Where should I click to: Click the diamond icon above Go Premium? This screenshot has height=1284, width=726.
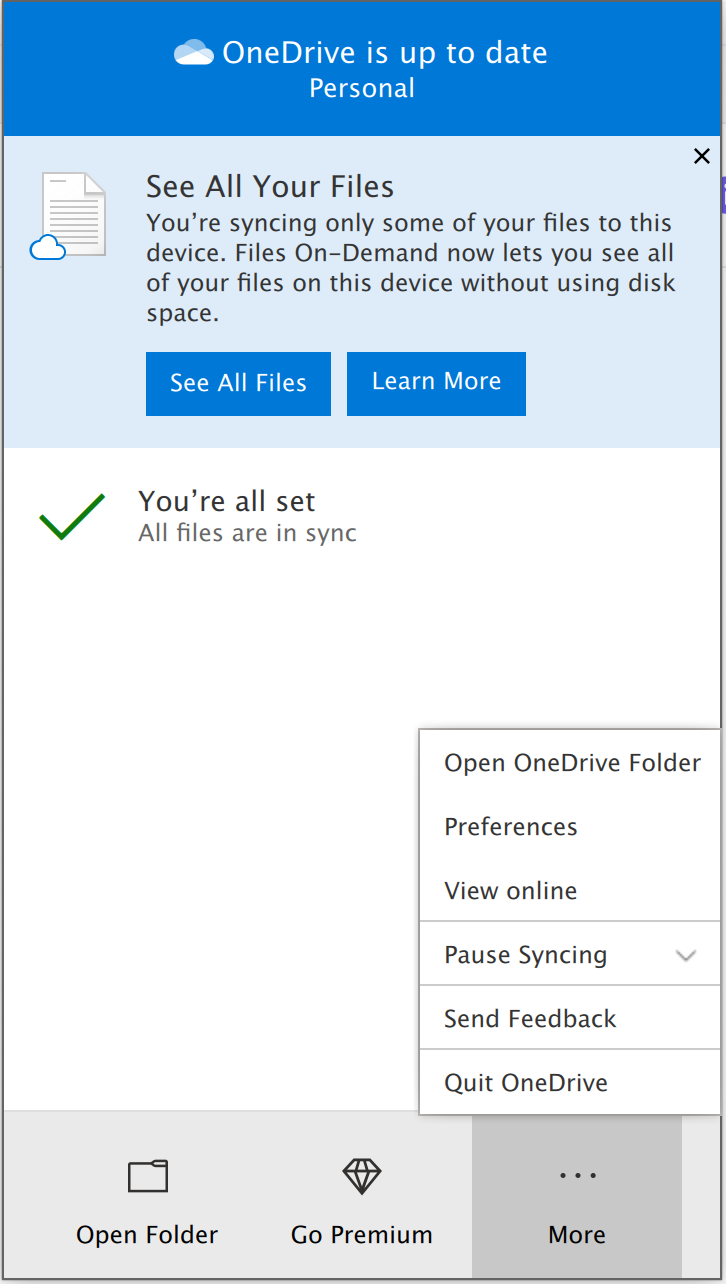(x=362, y=1176)
